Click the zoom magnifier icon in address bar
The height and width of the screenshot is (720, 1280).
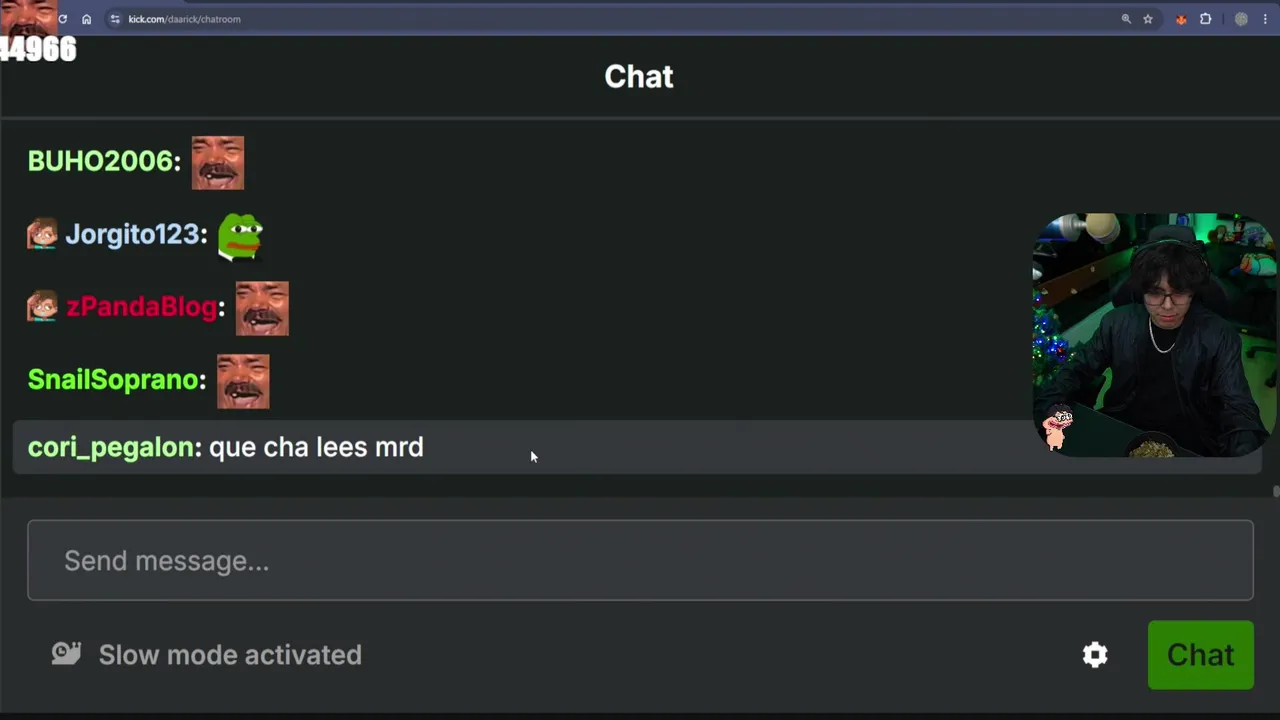pos(1126,19)
